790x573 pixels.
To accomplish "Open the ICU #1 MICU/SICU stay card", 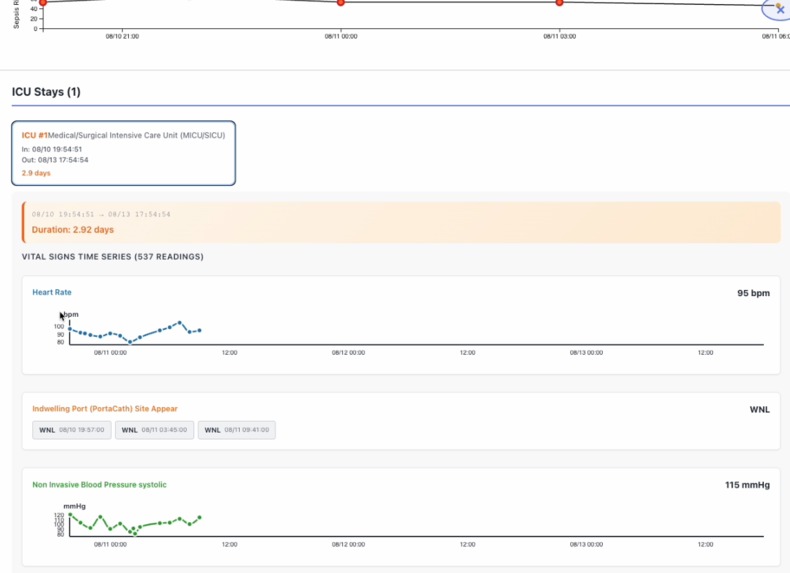I will 123,153.
